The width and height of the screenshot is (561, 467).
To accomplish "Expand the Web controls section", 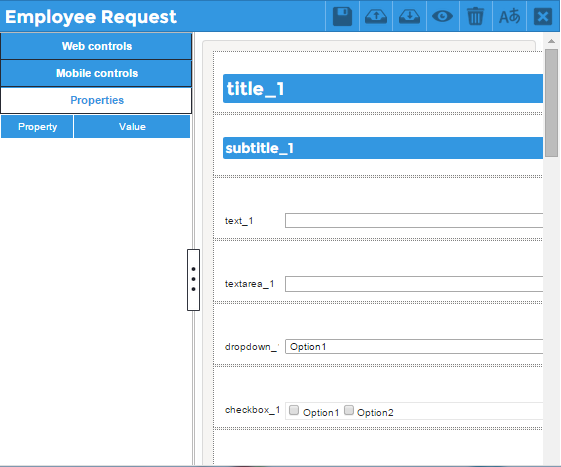I will [96, 46].
